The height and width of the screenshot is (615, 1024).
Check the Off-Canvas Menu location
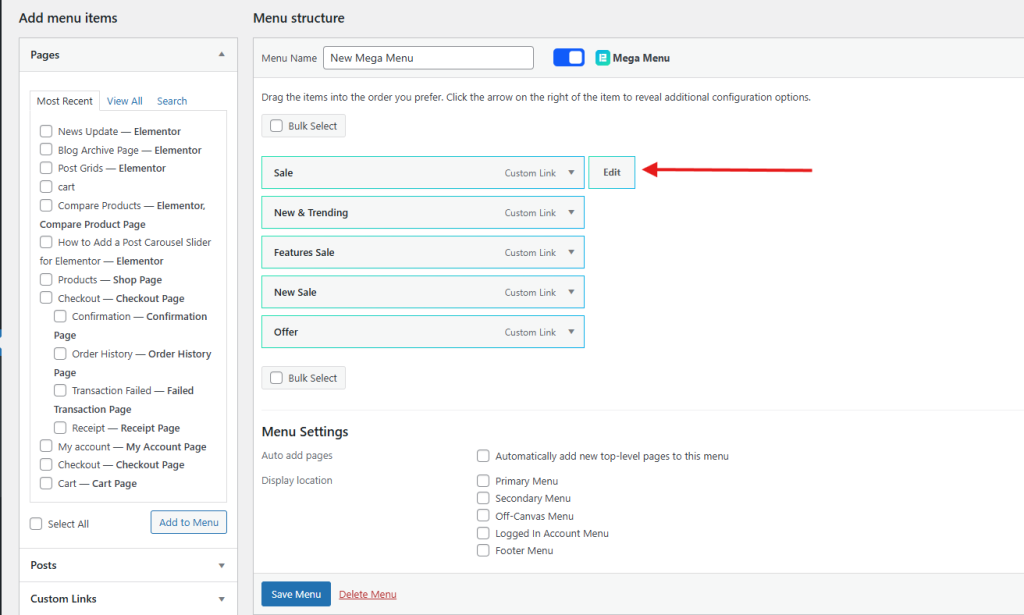[483, 516]
